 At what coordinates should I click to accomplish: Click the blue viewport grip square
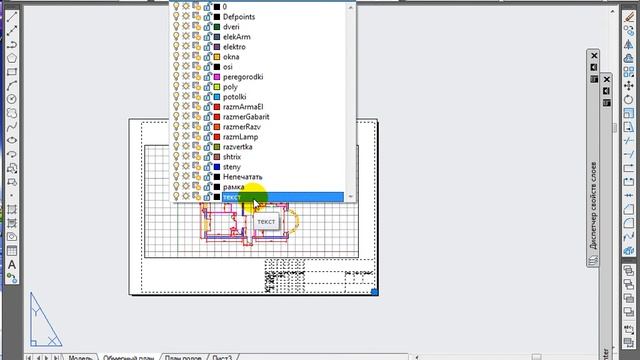coord(375,292)
